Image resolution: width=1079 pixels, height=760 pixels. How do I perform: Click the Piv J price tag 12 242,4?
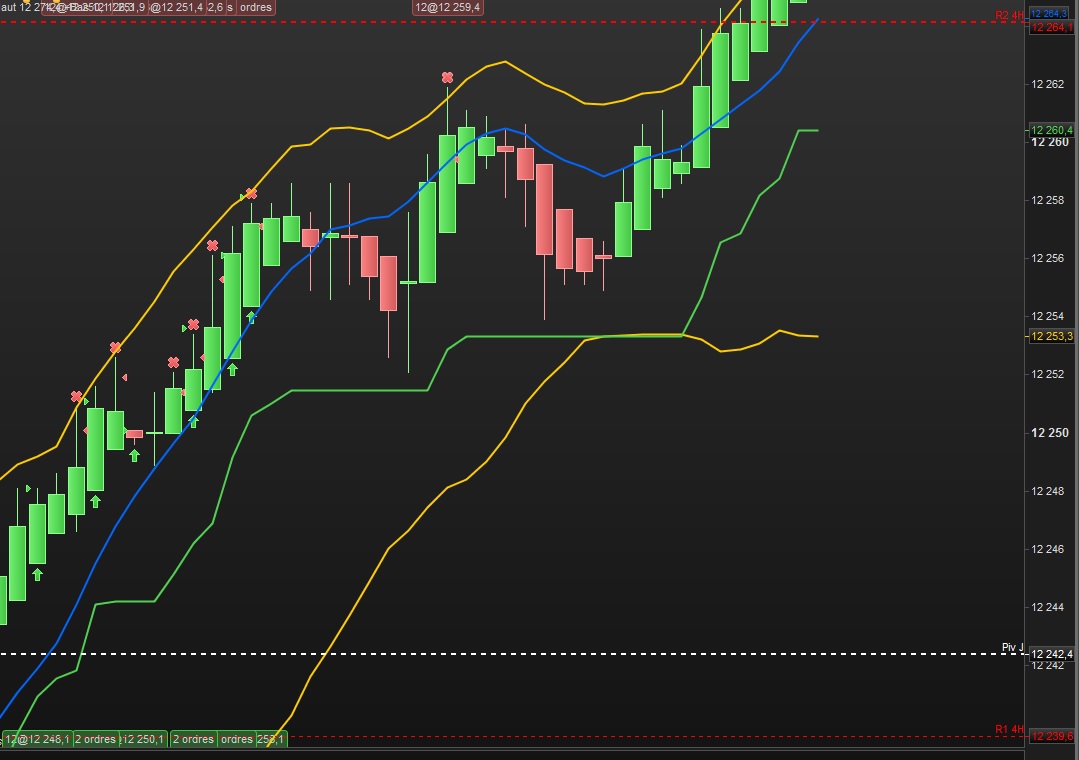click(1051, 654)
